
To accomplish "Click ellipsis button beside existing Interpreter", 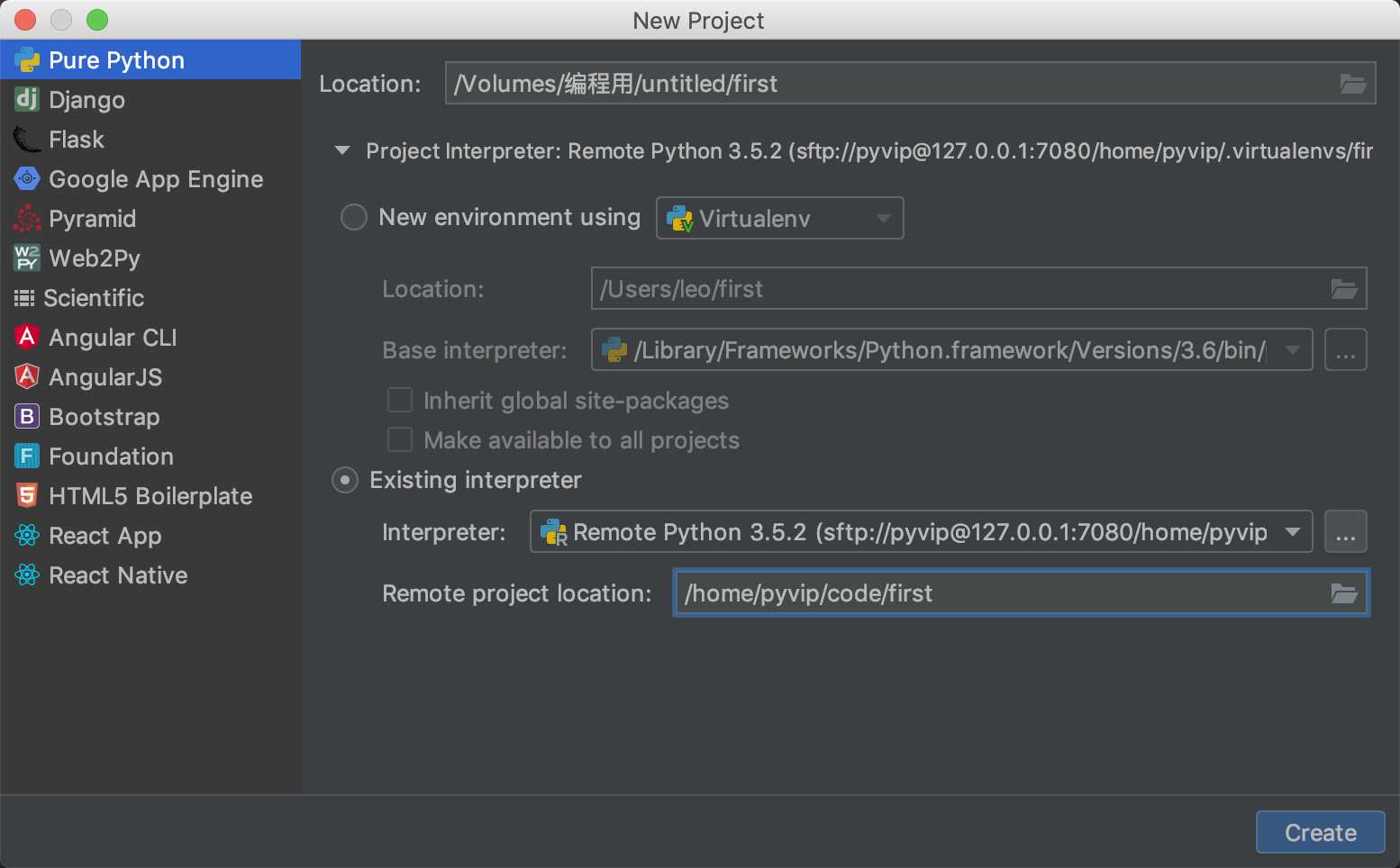I will tap(1346, 532).
